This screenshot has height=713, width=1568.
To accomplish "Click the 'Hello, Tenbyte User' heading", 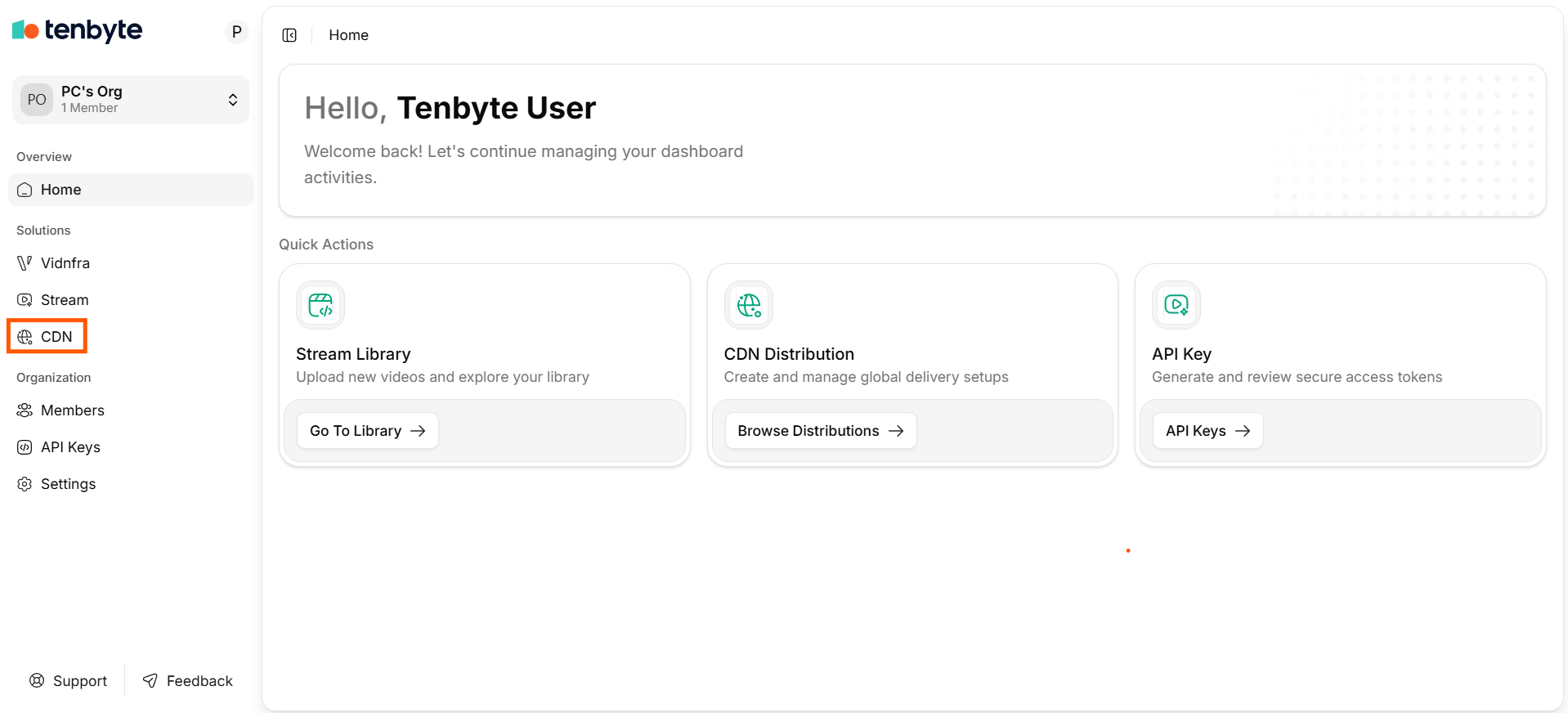I will click(450, 108).
